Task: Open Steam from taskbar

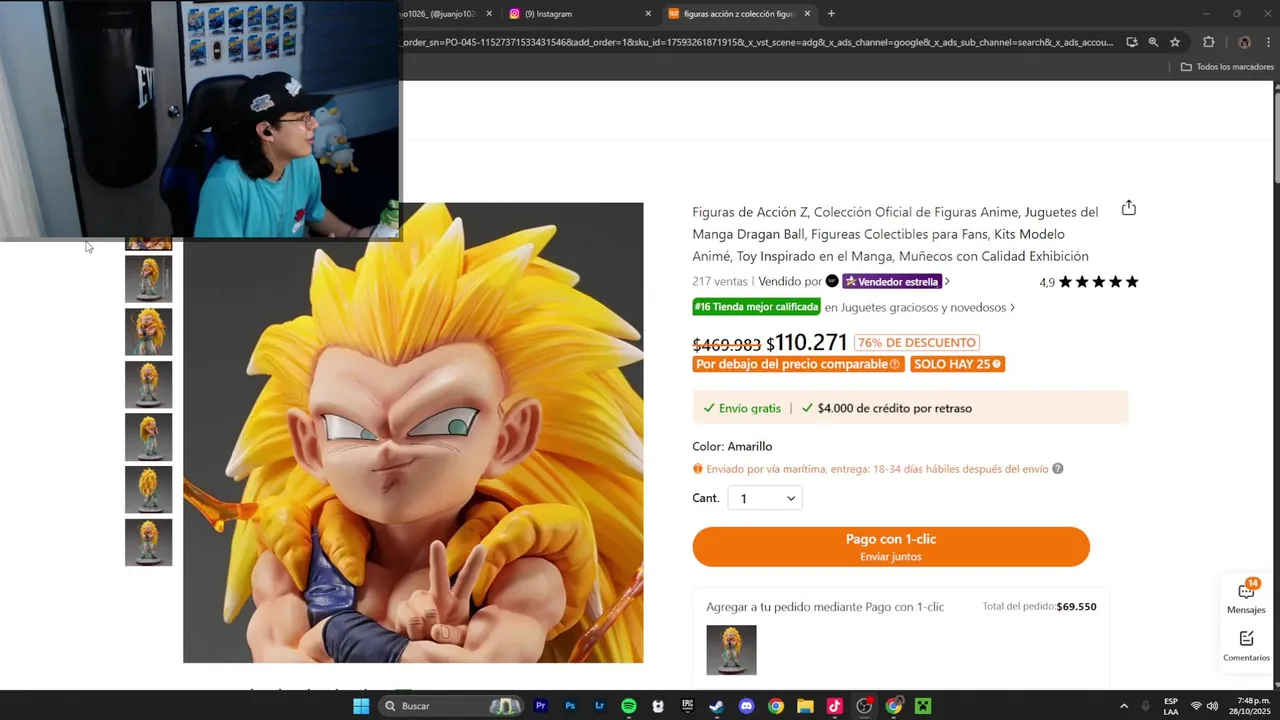Action: pyautogui.click(x=716, y=706)
